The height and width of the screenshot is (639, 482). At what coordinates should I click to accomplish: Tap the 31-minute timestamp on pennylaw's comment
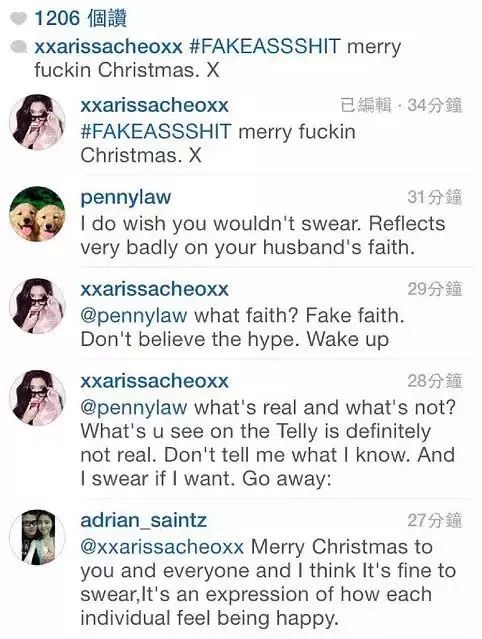tap(435, 197)
